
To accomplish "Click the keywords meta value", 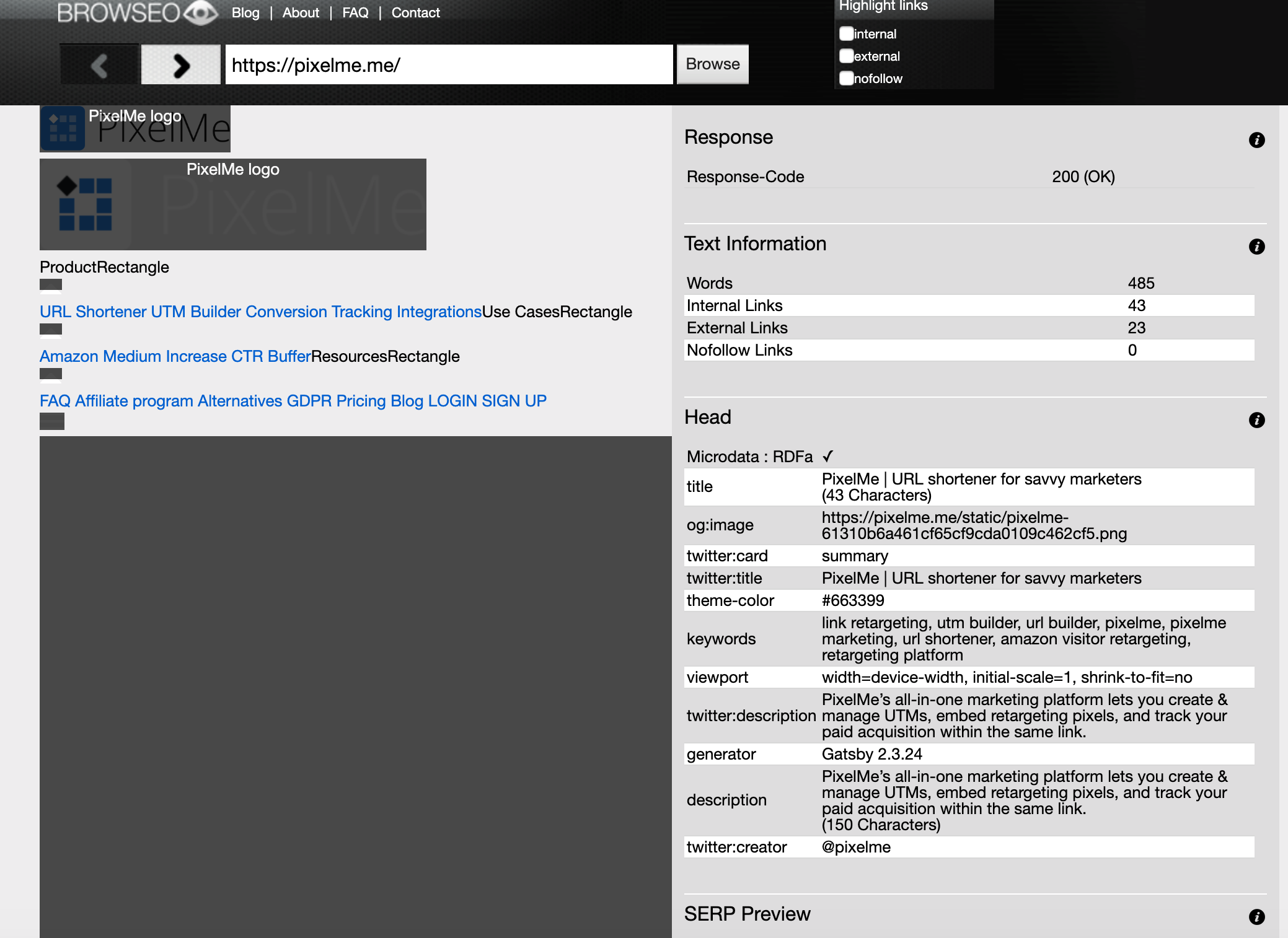I will point(1023,639).
